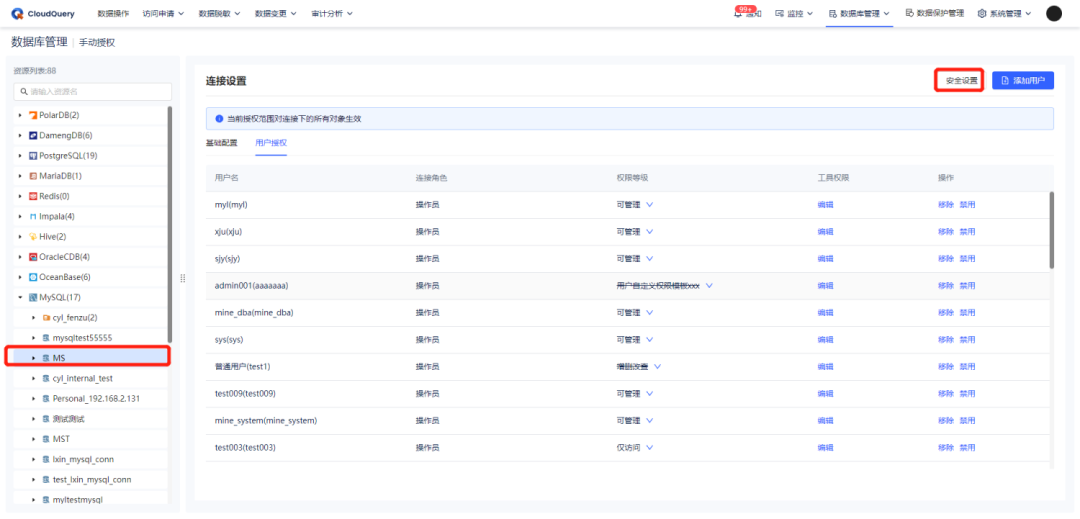The image size is (1080, 519).
Task: Click the 添加用户 button
Action: (x=1023, y=81)
